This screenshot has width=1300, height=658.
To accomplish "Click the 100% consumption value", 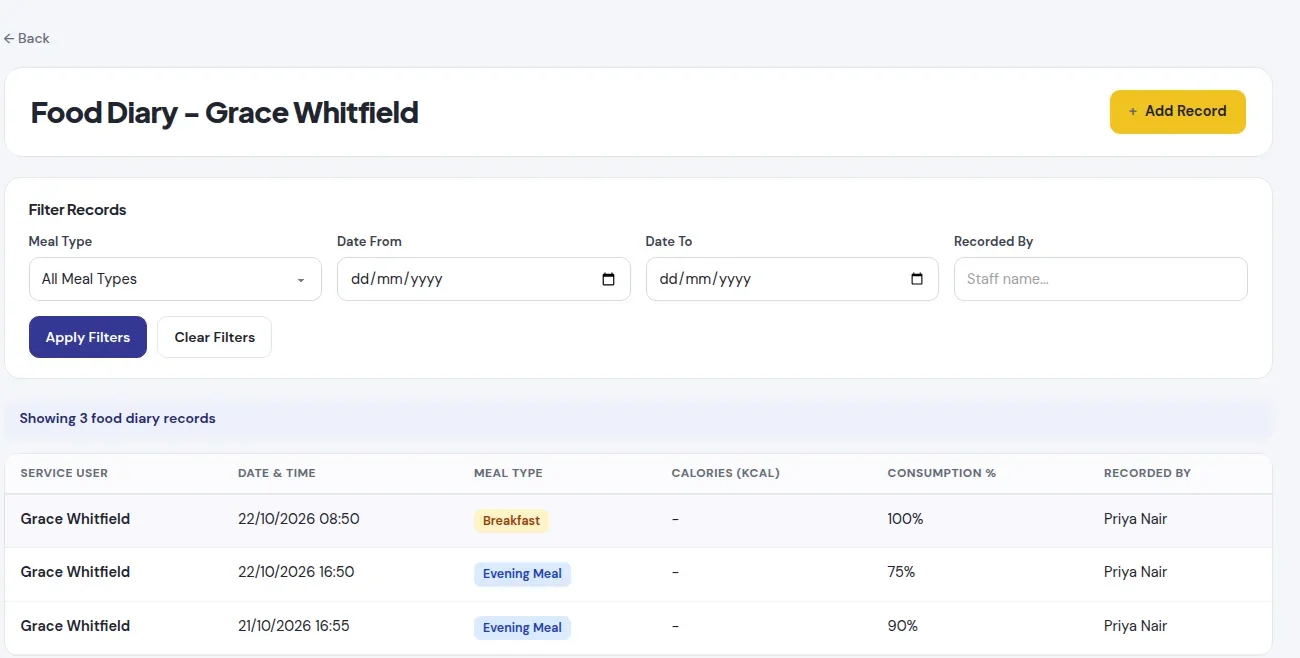I will pos(905,519).
